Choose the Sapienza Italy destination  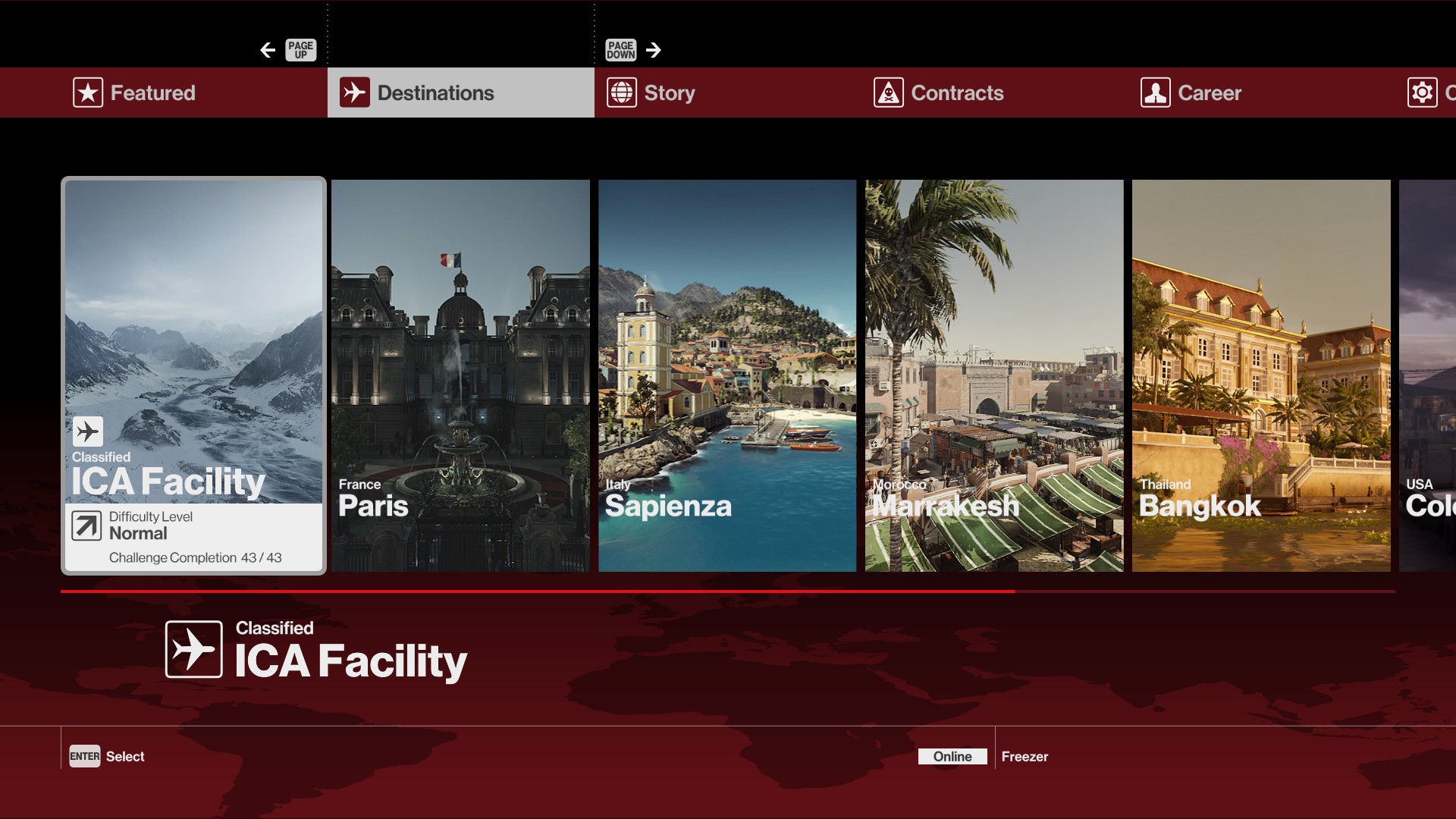[727, 375]
